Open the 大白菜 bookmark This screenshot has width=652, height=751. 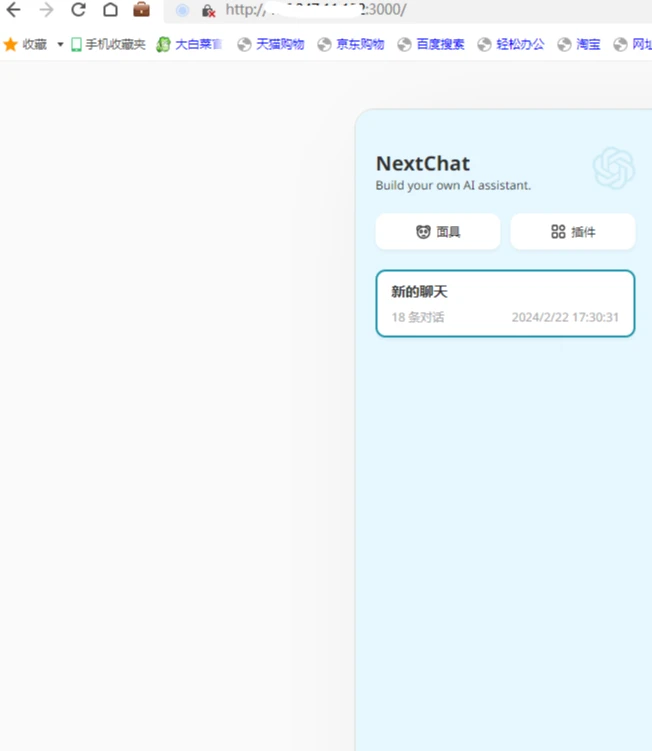click(190, 45)
